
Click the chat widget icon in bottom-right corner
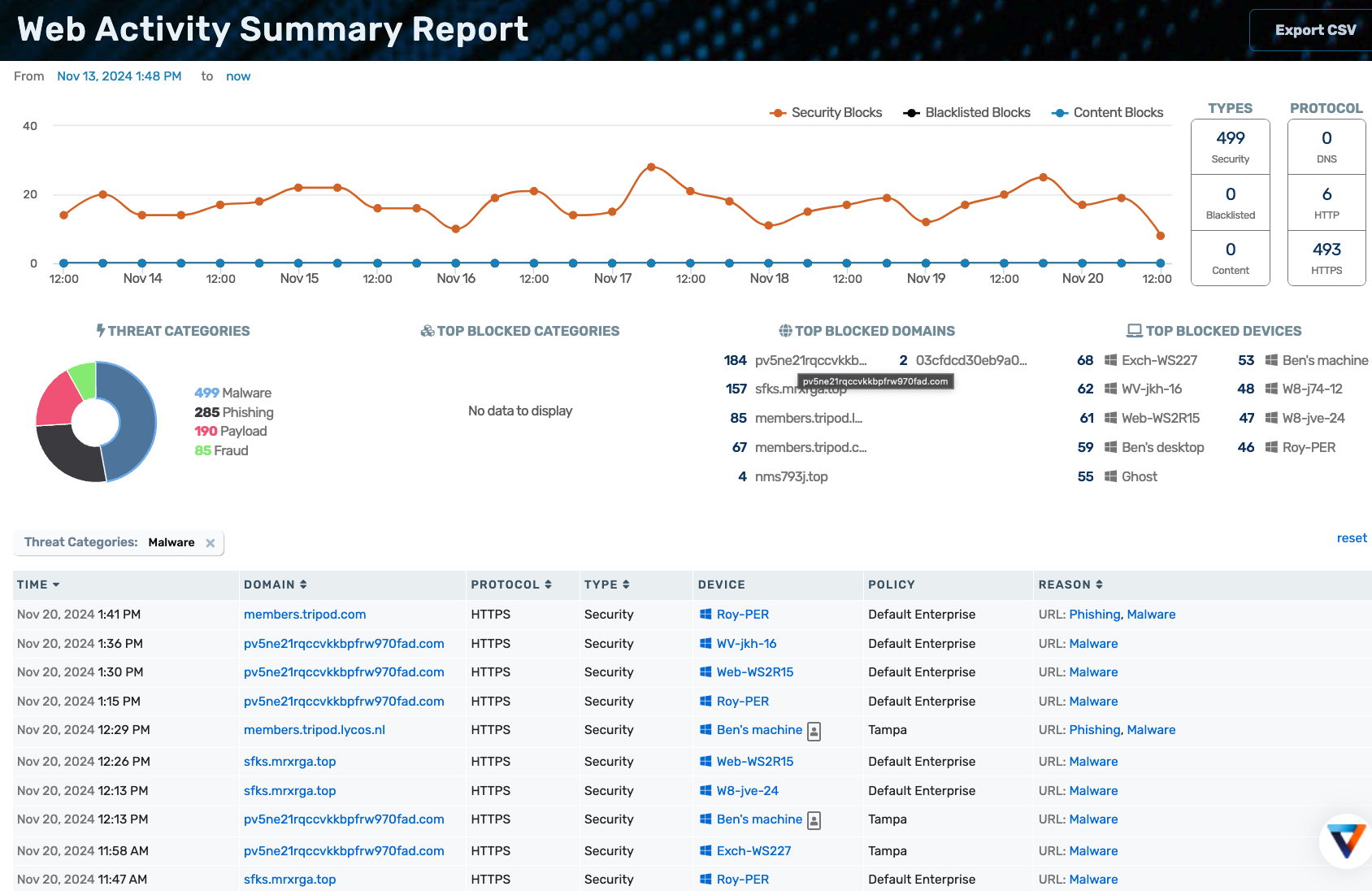tap(1345, 841)
